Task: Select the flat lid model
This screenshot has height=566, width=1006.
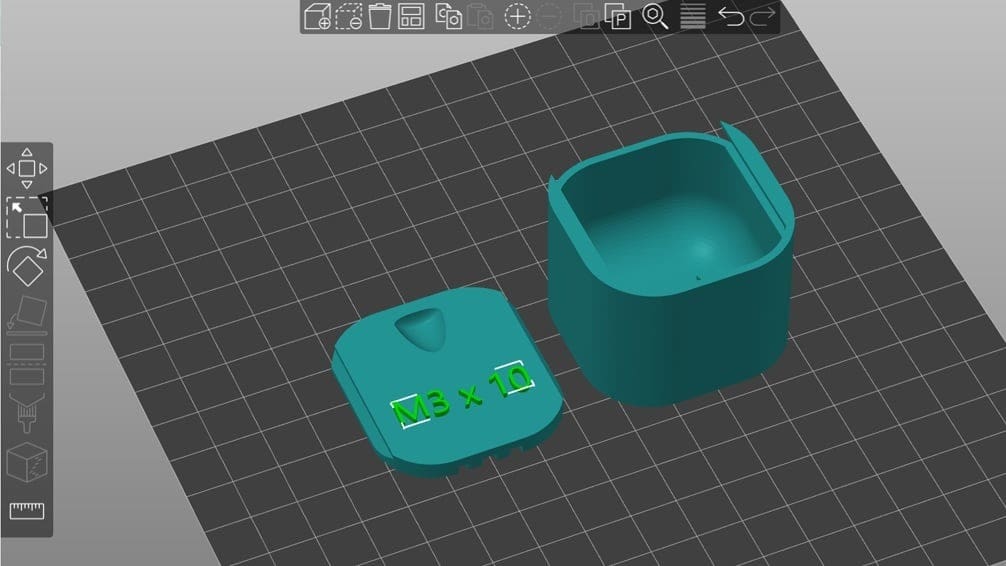Action: [x=447, y=382]
